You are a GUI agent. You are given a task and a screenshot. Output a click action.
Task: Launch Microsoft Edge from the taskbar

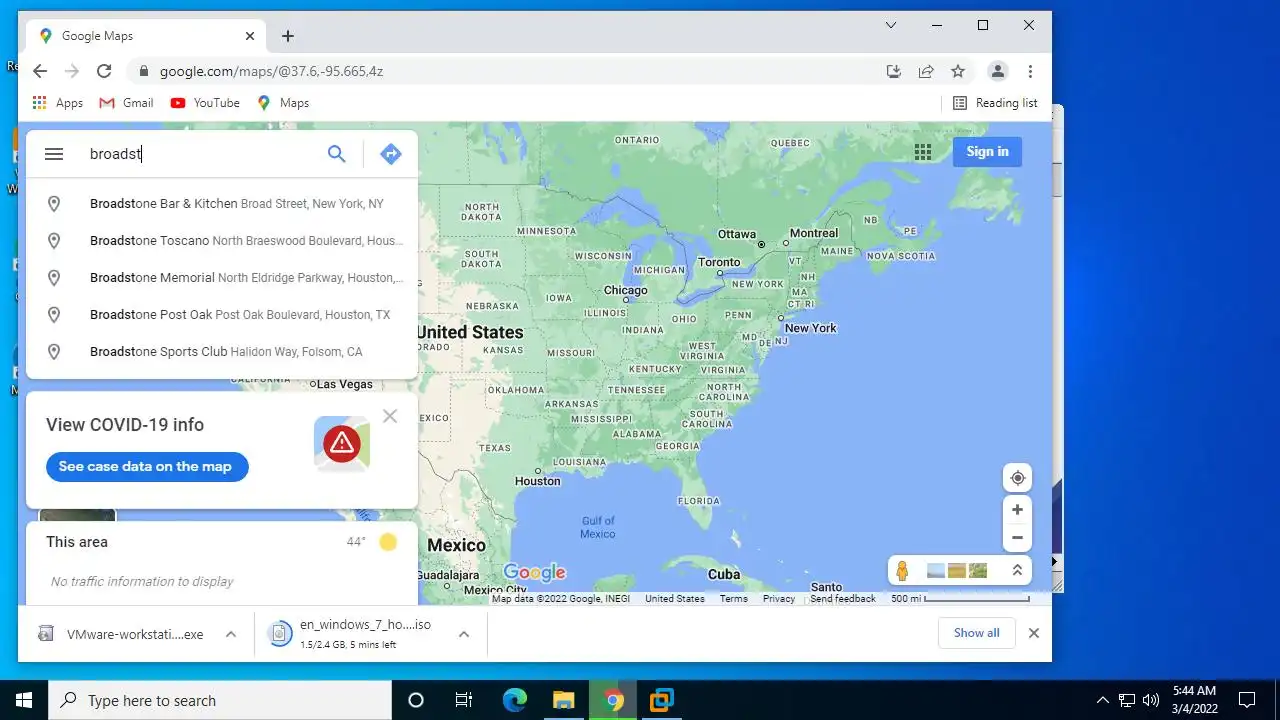tap(514, 700)
